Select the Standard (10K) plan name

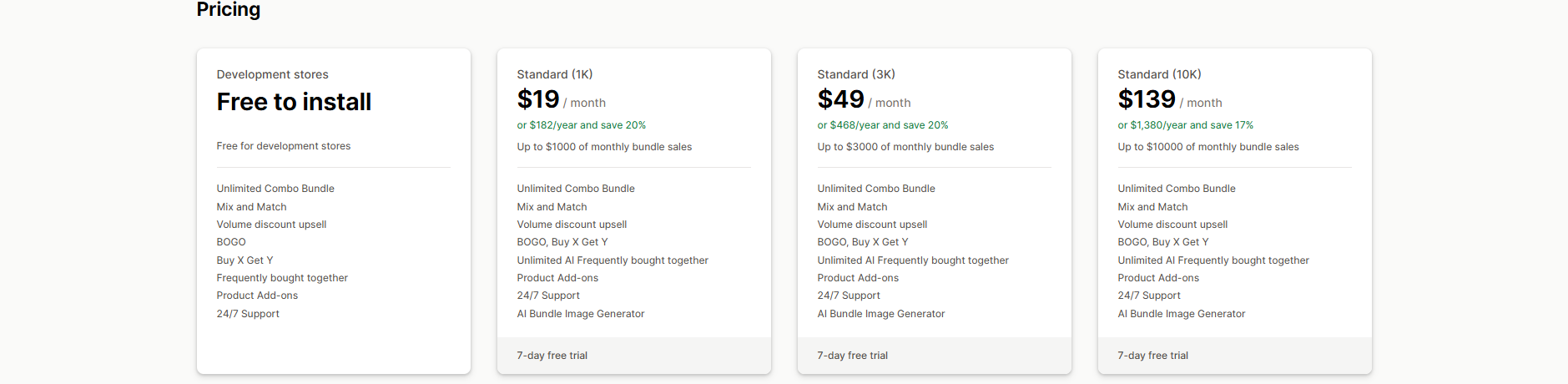tap(1159, 74)
